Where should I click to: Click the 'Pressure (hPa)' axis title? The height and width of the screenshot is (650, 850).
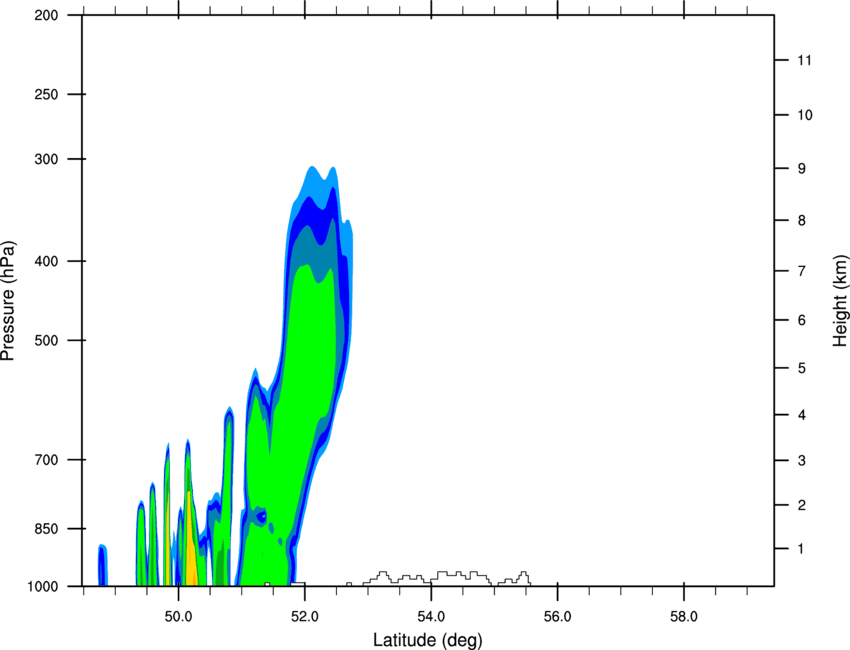click(9, 301)
